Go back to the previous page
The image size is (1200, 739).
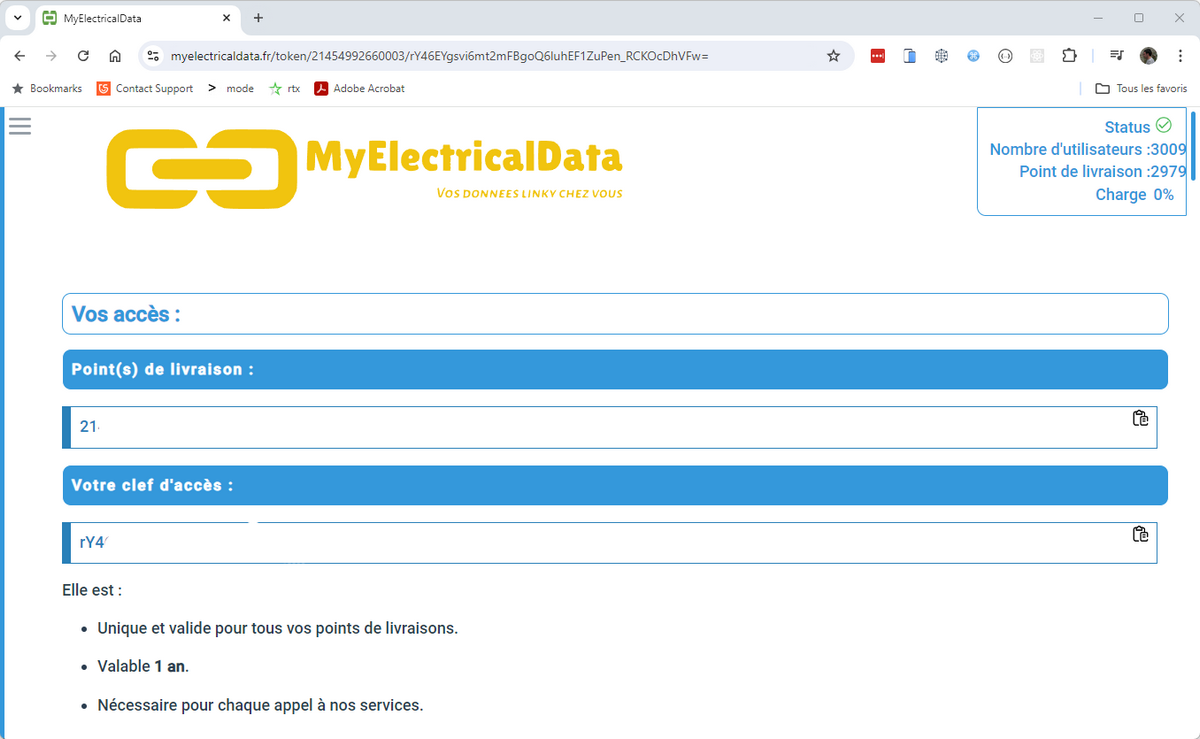20,56
